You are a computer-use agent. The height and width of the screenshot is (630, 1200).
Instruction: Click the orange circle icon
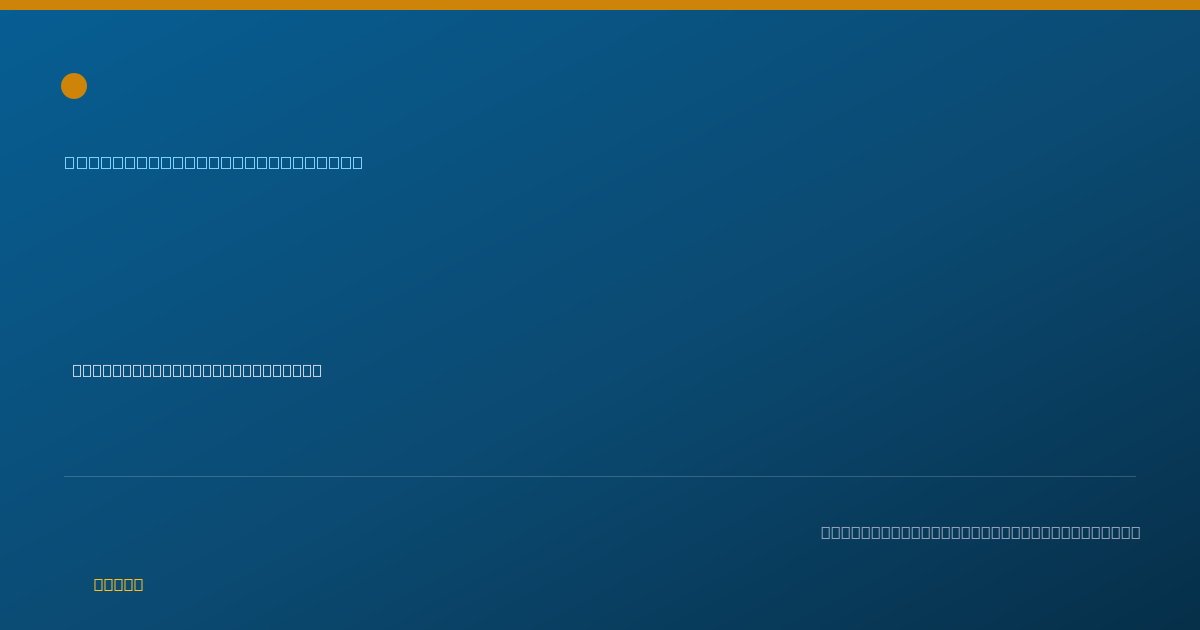(74, 86)
